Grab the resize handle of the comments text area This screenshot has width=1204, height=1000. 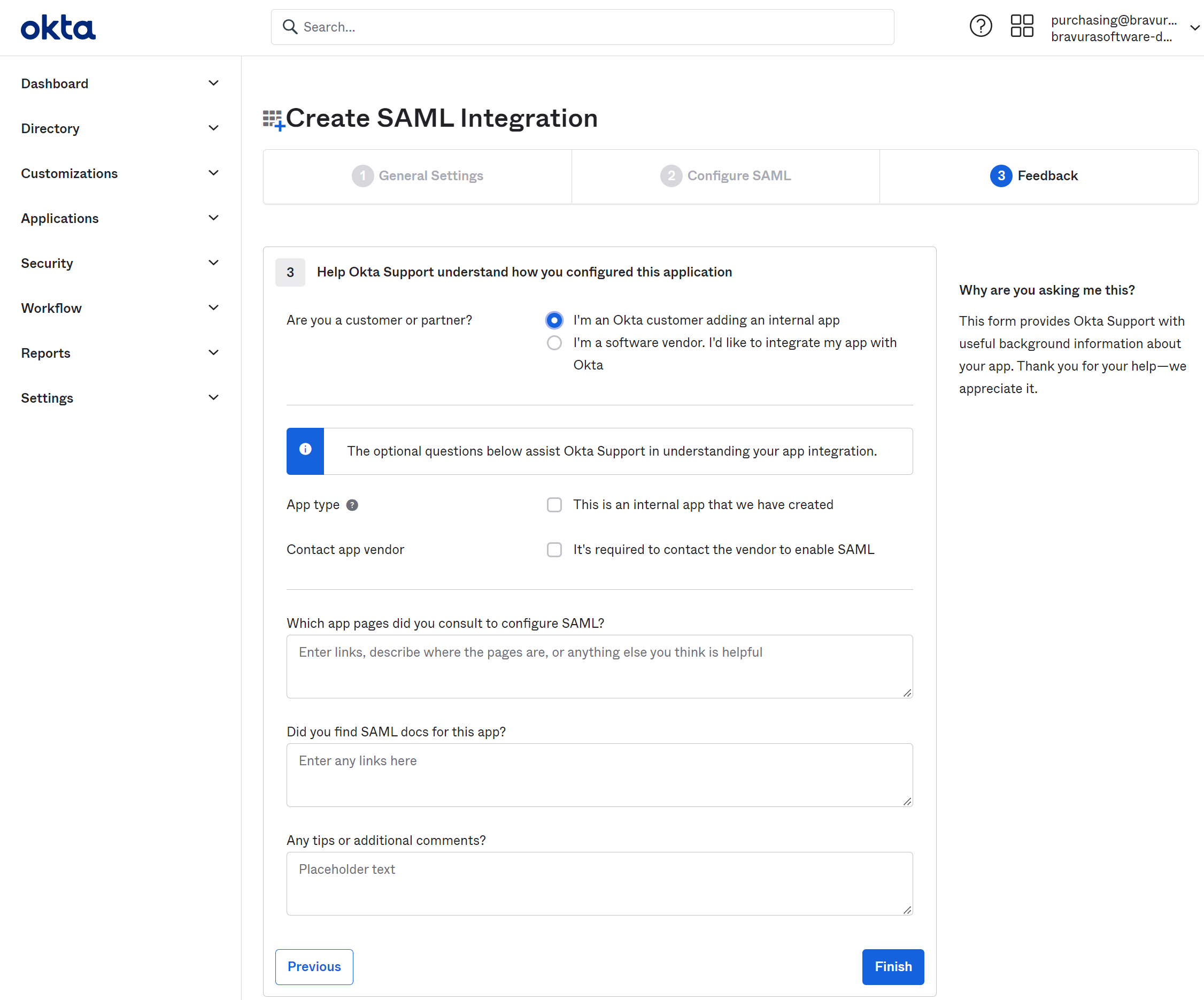coord(907,910)
